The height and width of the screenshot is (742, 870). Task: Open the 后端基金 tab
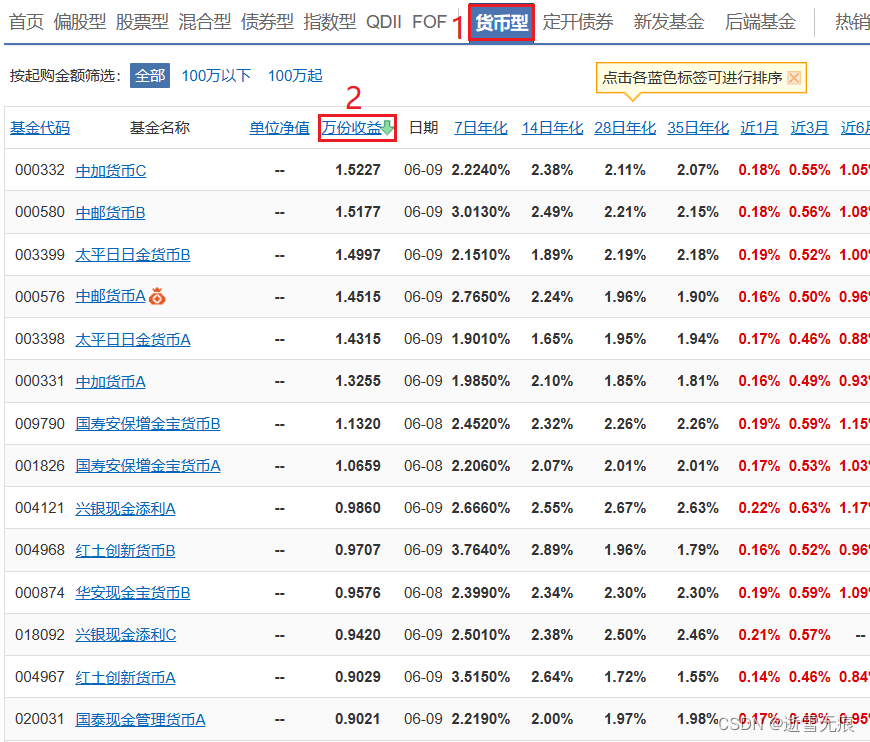pos(760,22)
